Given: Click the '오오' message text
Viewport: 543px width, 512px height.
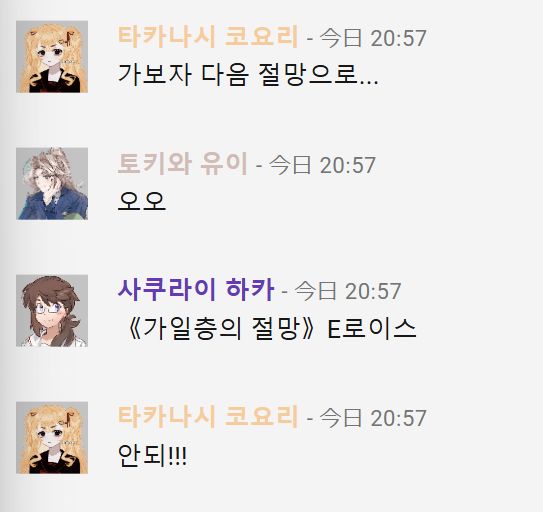Looking at the screenshot, I should [x=142, y=202].
